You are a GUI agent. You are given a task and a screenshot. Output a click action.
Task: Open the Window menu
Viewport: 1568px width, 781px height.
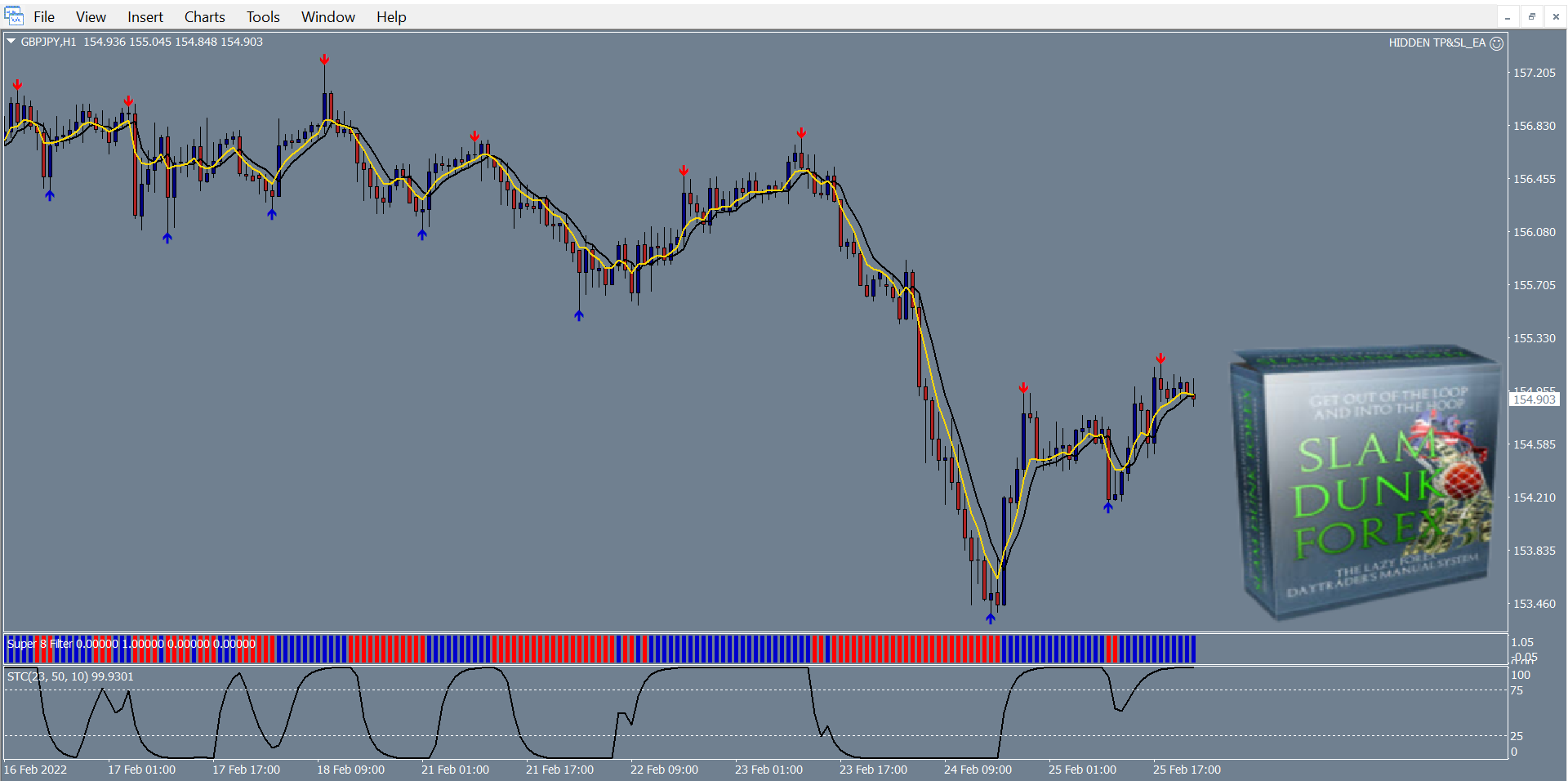coord(327,17)
